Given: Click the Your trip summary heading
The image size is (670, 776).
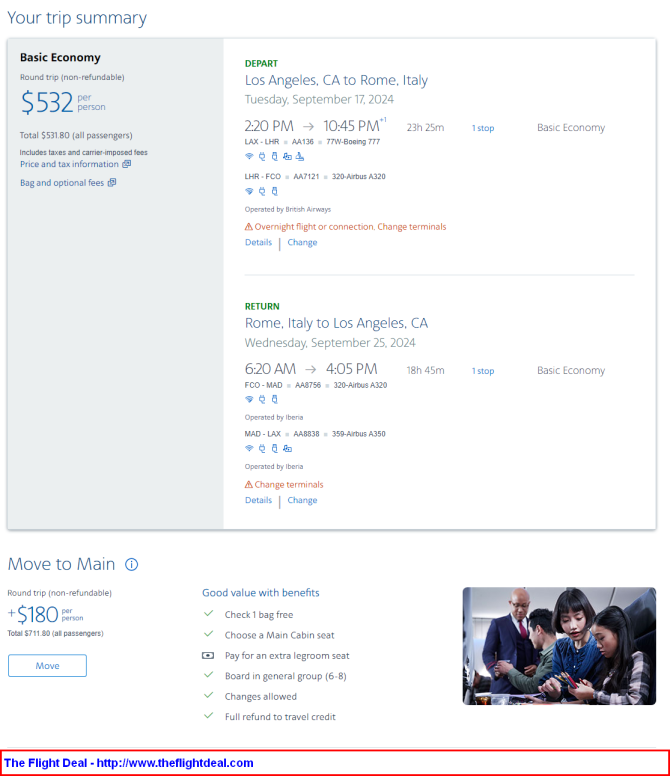Looking at the screenshot, I should tap(77, 18).
